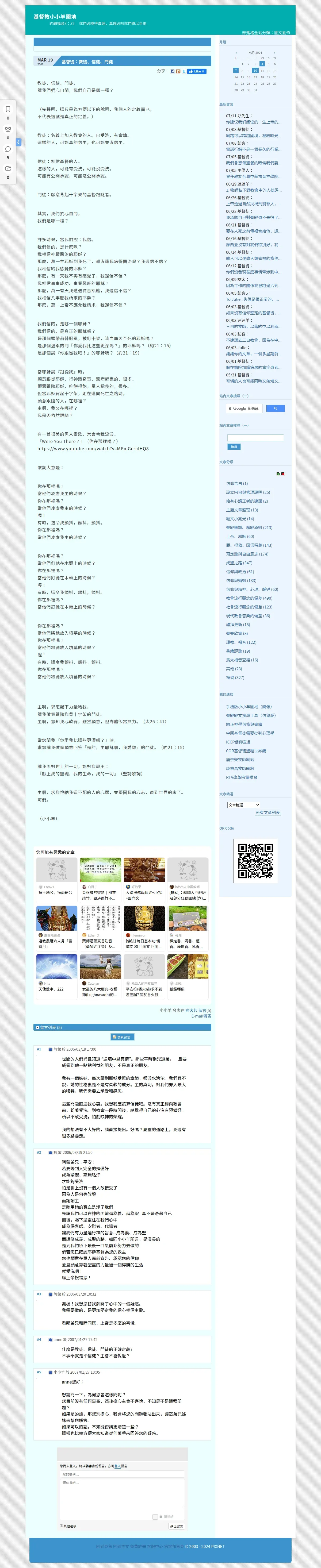Click E-mail轉寄 link
Viewport: 321px width, 1568px height.
tap(201, 1016)
